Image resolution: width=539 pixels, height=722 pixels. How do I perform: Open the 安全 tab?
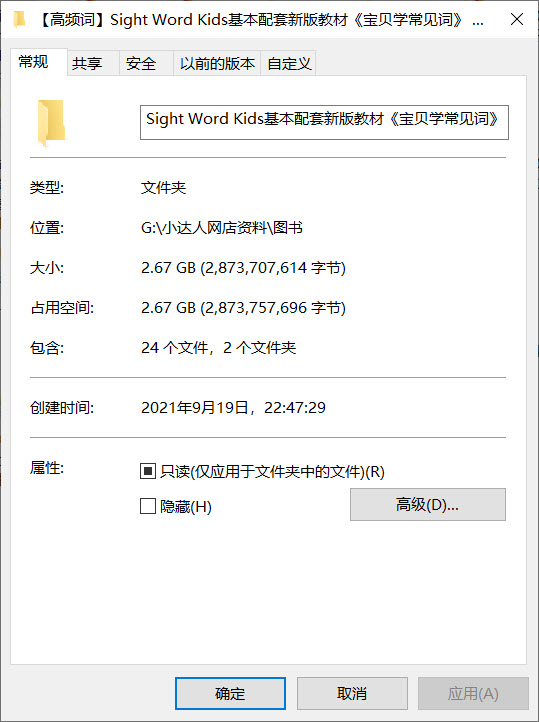pos(146,64)
